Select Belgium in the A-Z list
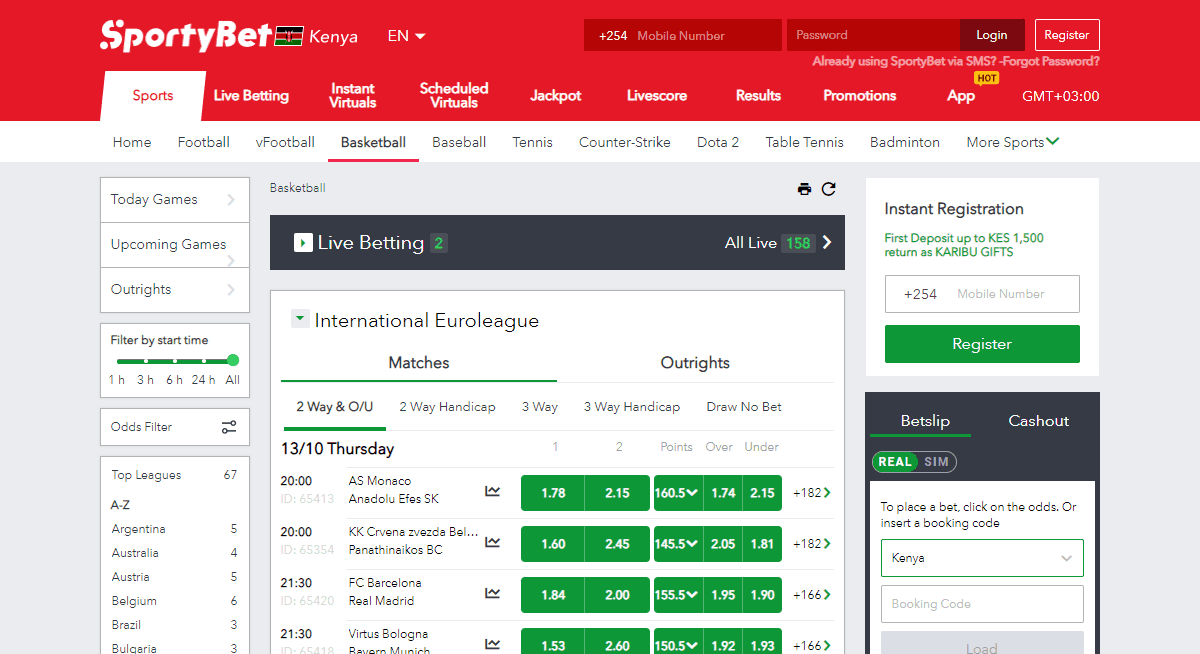Image resolution: width=1200 pixels, height=654 pixels. [134, 601]
